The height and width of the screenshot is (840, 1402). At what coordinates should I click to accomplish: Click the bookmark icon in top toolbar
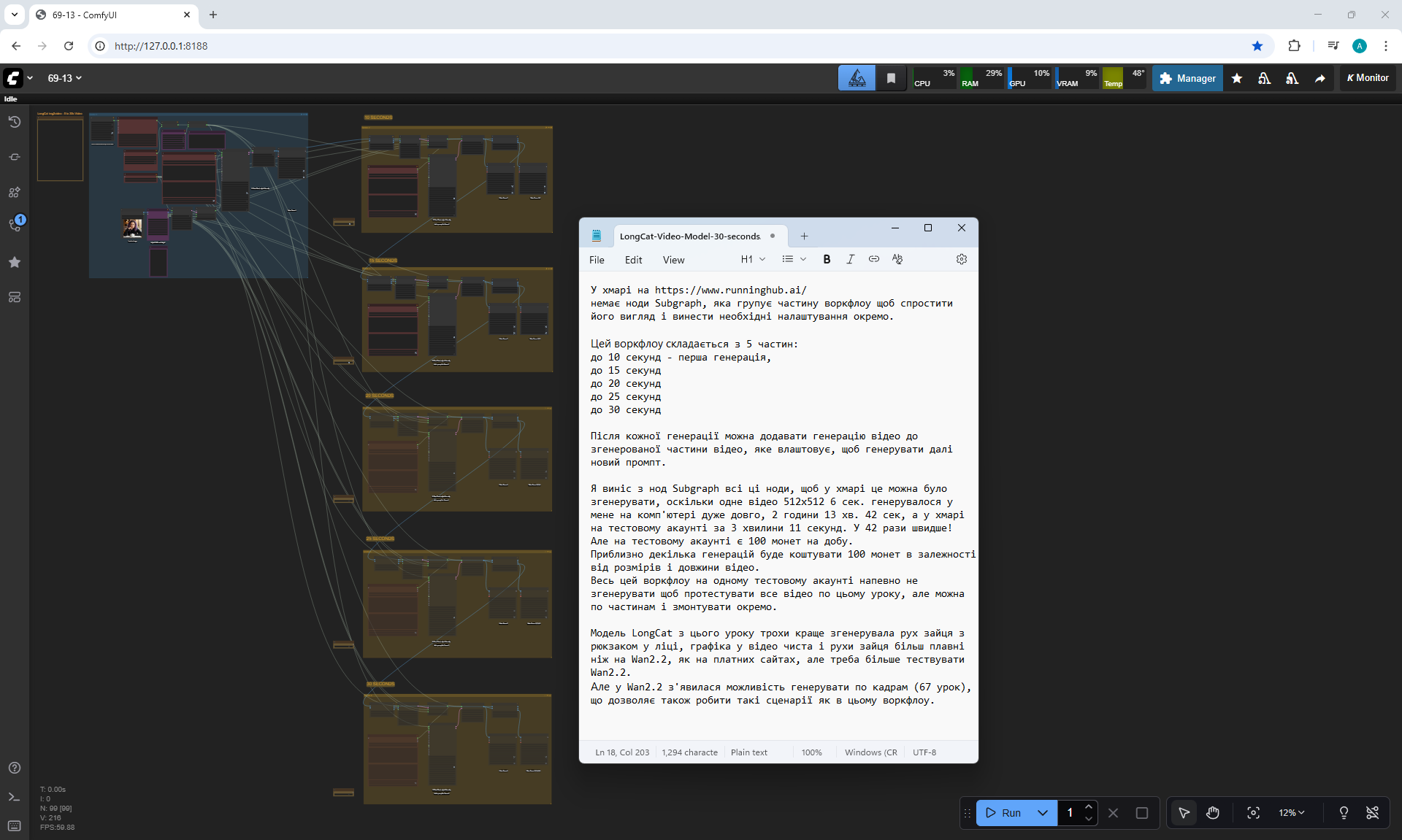click(891, 78)
